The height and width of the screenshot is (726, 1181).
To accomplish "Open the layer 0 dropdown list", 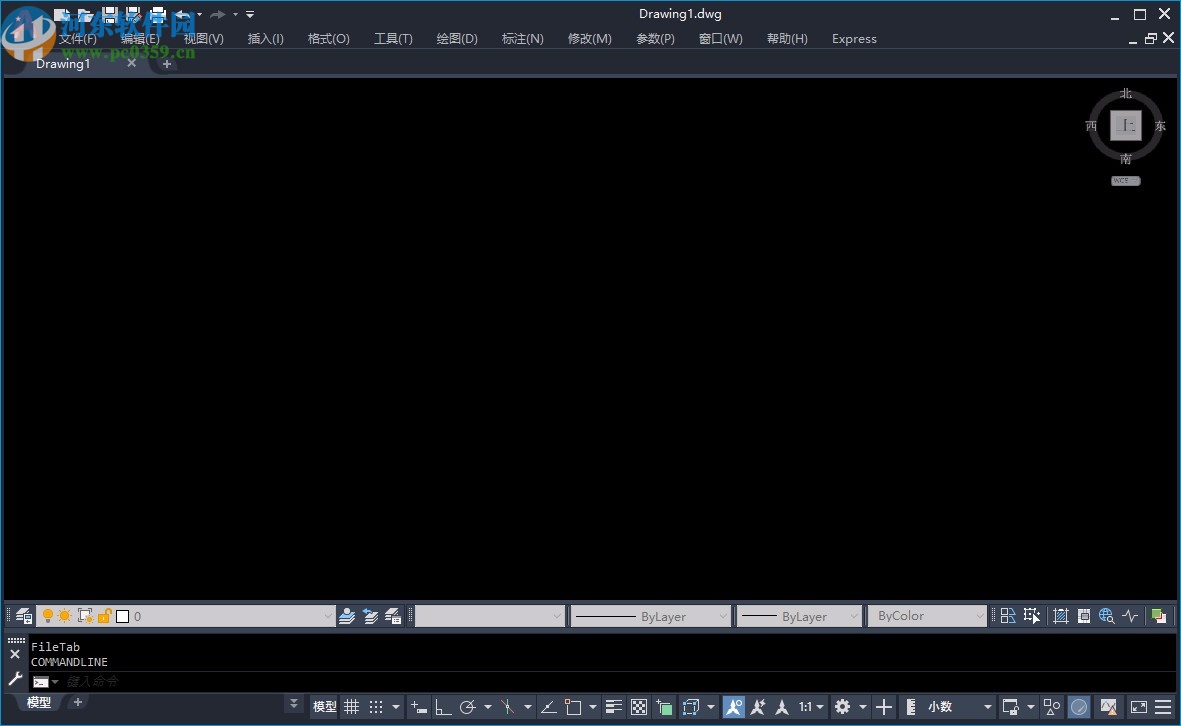I will (327, 616).
